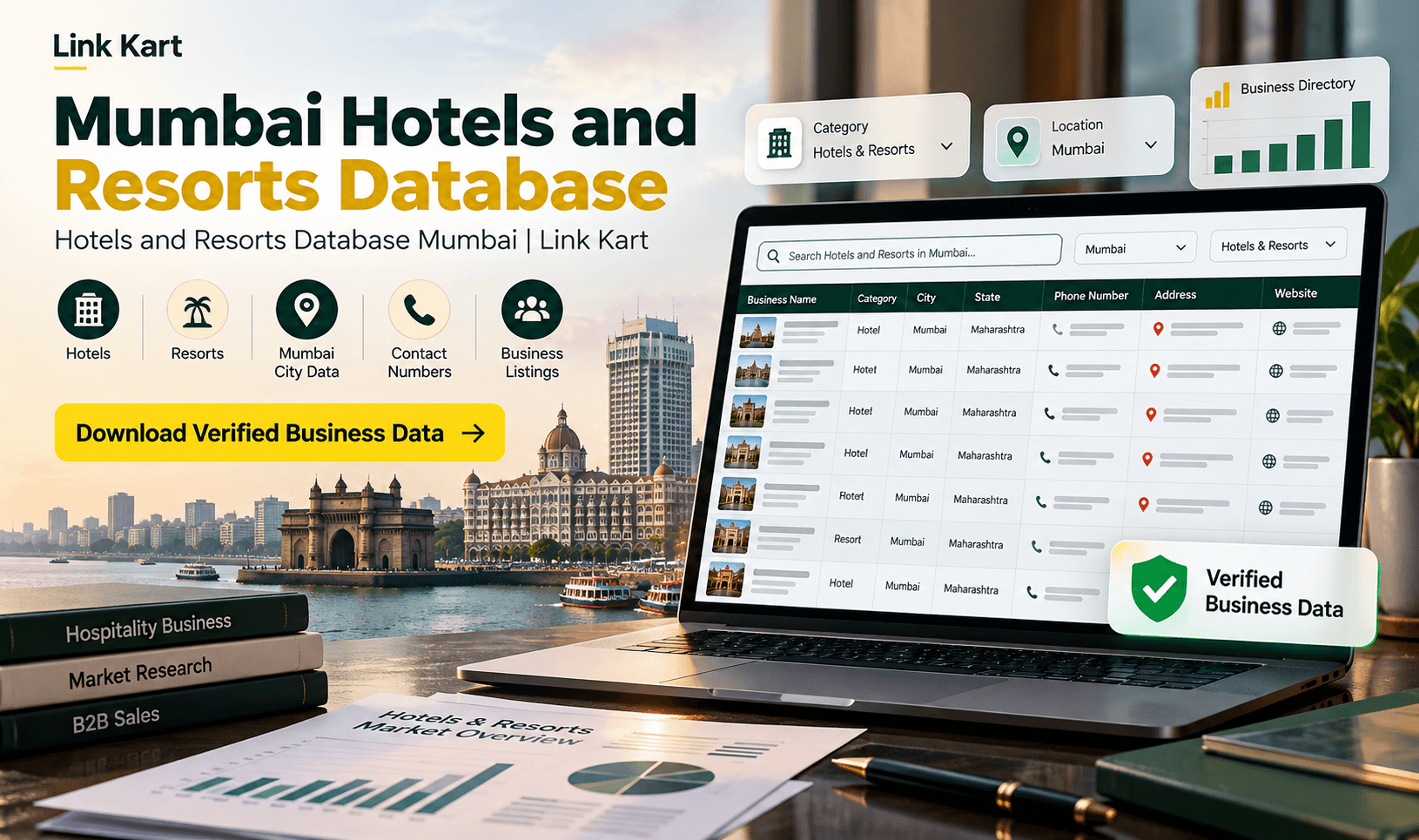Click the Category column header
The width and height of the screenshot is (1419, 840).
point(877,299)
